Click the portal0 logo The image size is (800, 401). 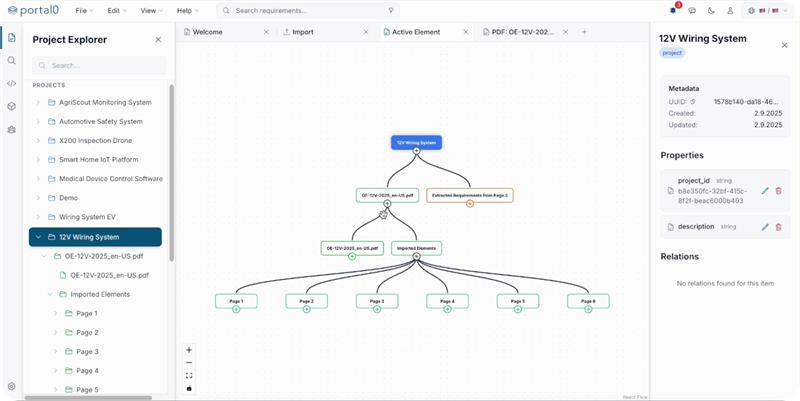coord(33,10)
